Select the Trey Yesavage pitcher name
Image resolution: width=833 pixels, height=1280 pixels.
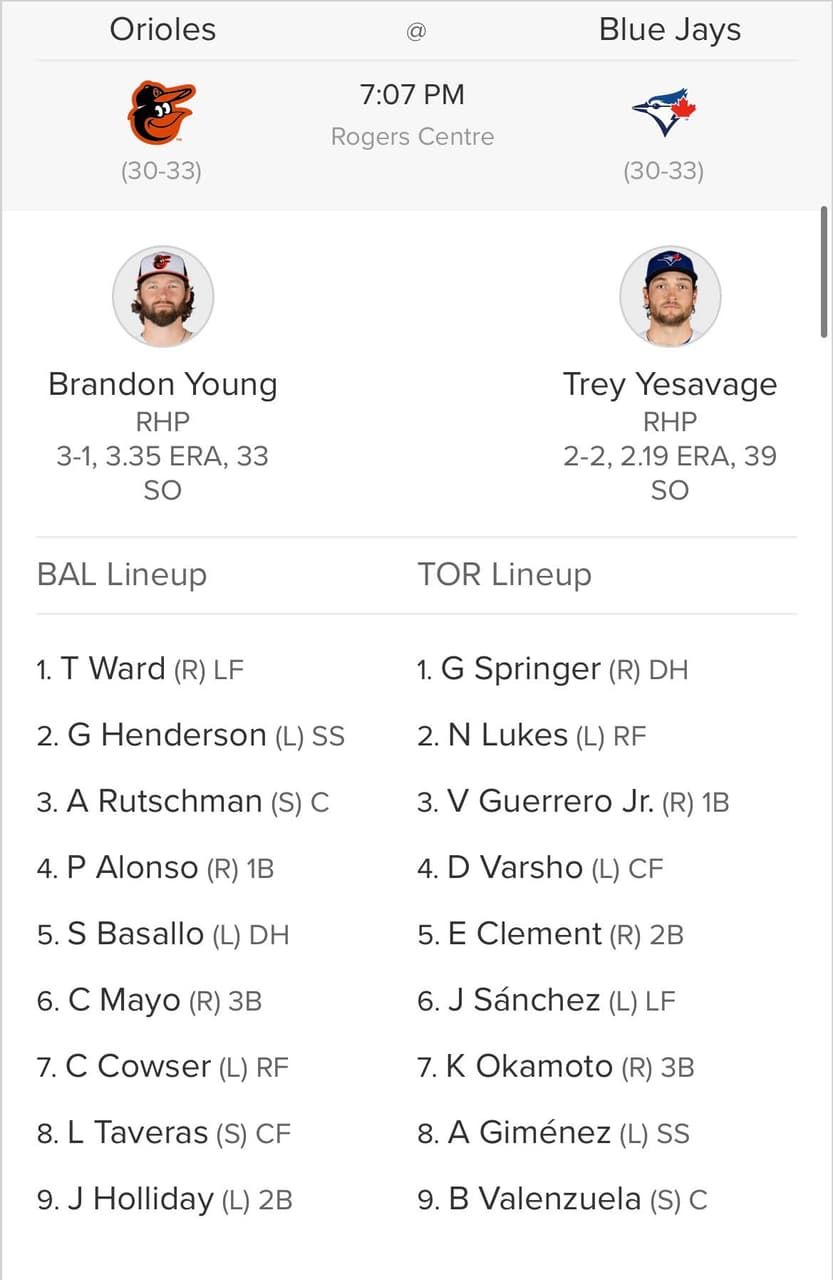pyautogui.click(x=670, y=384)
